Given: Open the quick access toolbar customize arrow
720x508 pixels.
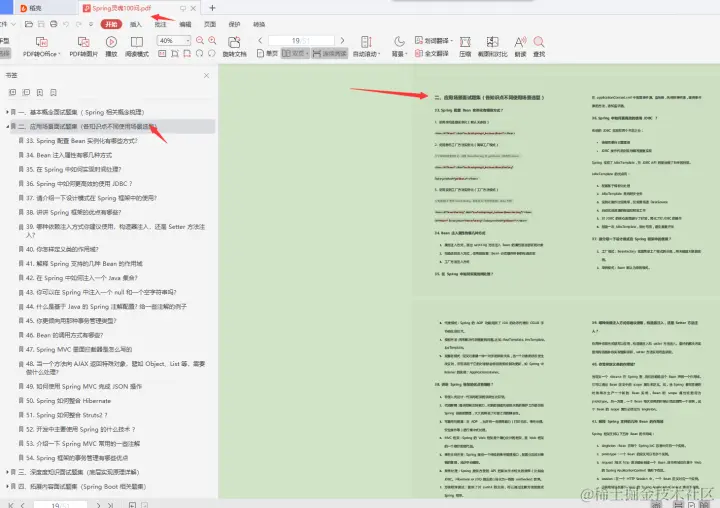Looking at the screenshot, I should tap(91, 24).
